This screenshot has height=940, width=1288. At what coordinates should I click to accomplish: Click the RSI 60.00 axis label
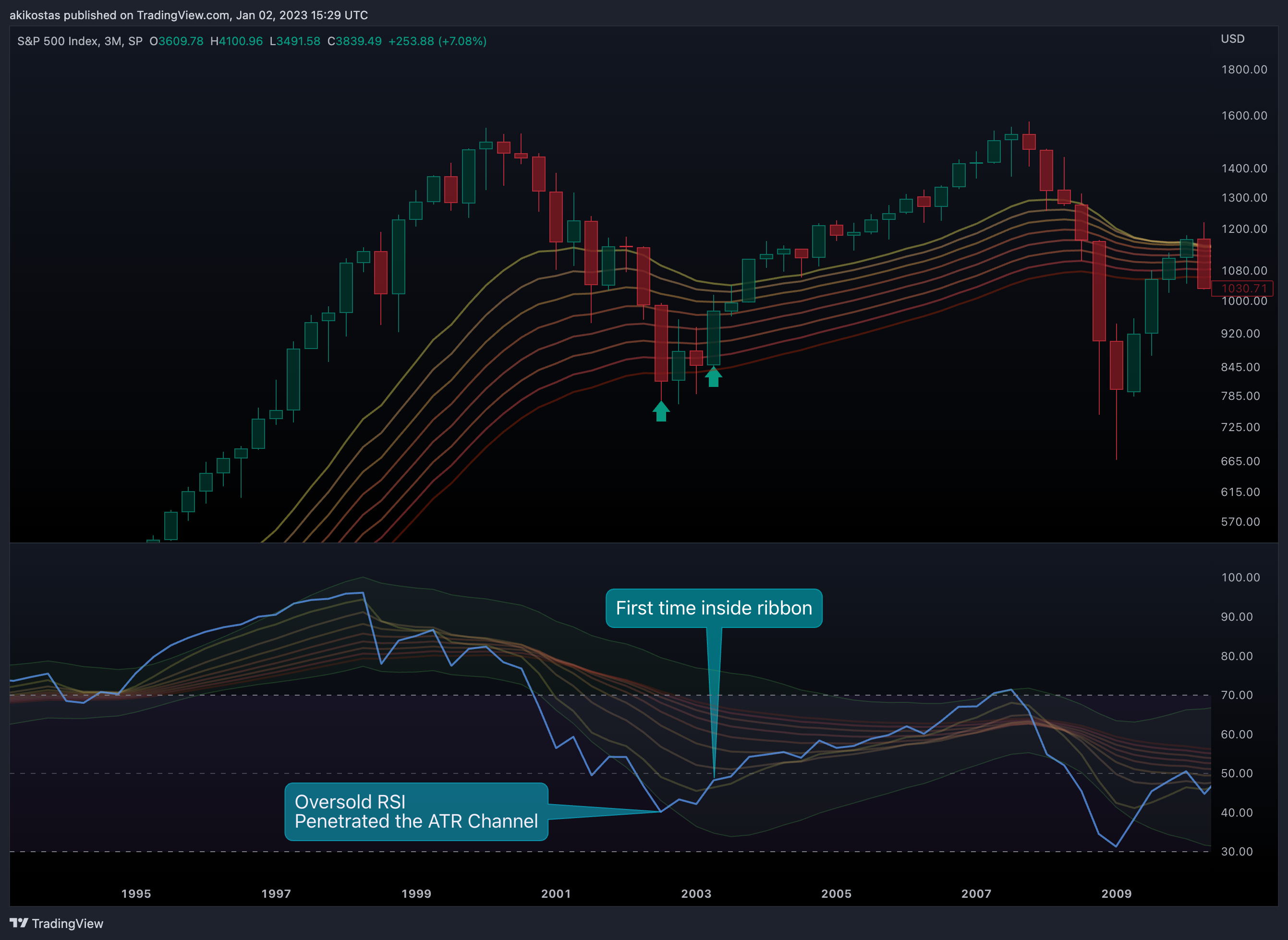(1237, 735)
